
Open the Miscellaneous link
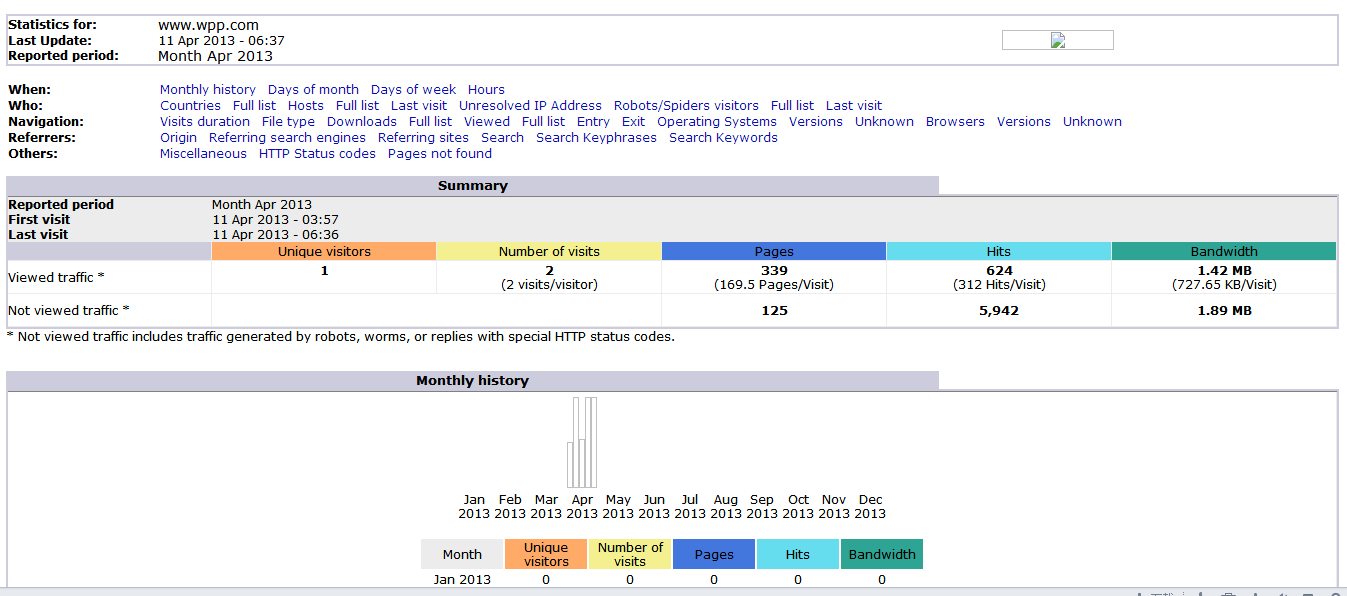coord(203,153)
